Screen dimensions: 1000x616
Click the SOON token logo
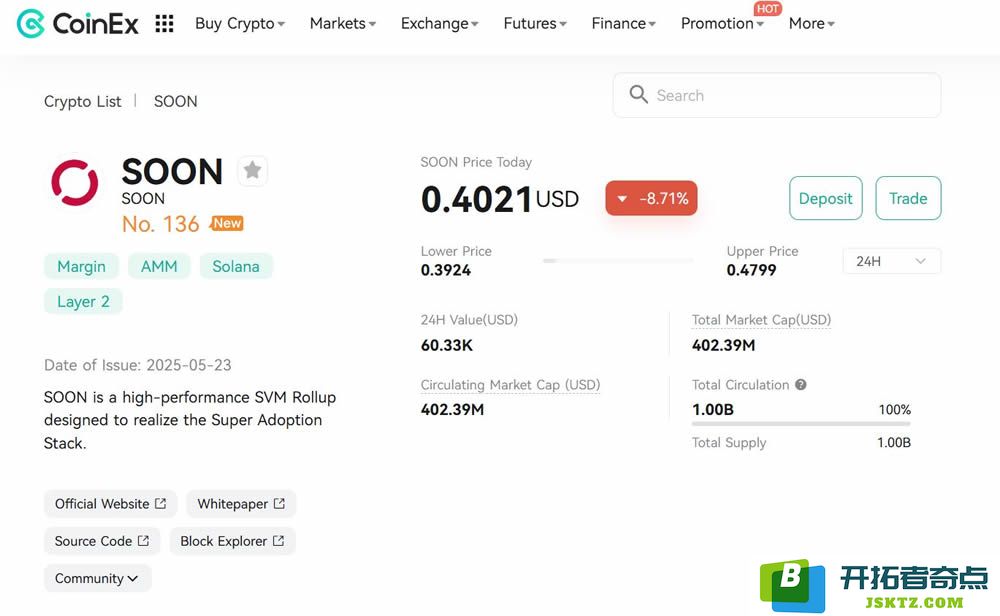(75, 182)
